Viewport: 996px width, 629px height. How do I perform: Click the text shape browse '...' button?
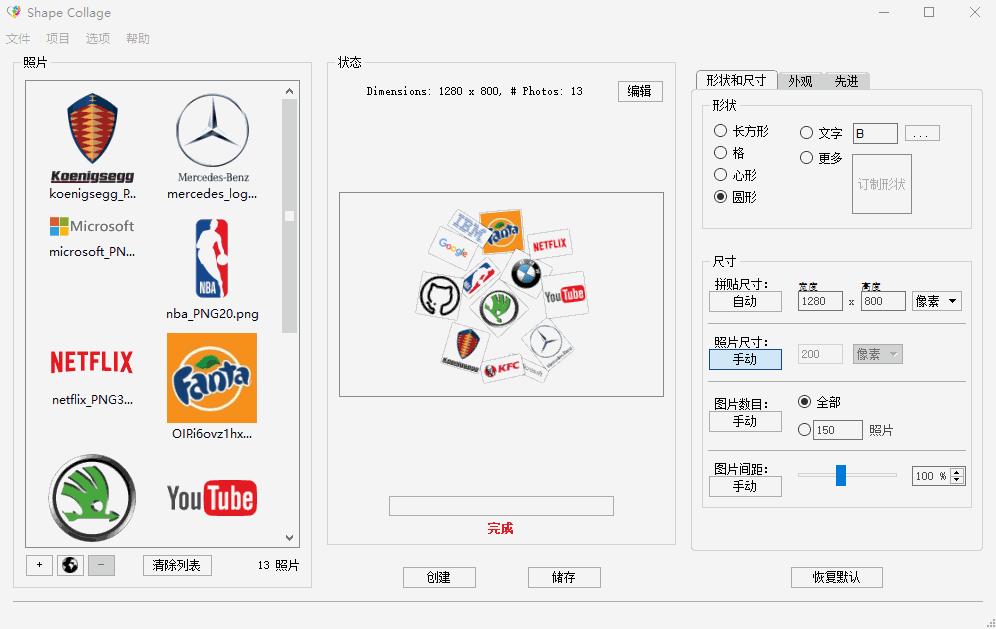(x=922, y=133)
